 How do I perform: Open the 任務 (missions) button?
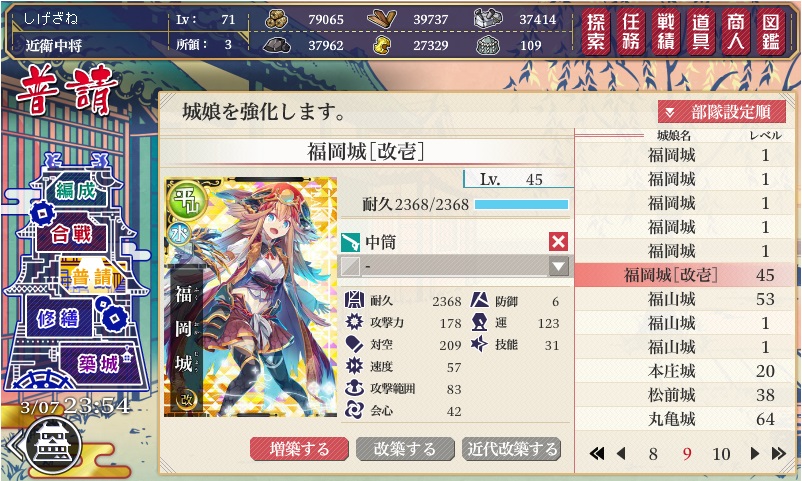[631, 32]
